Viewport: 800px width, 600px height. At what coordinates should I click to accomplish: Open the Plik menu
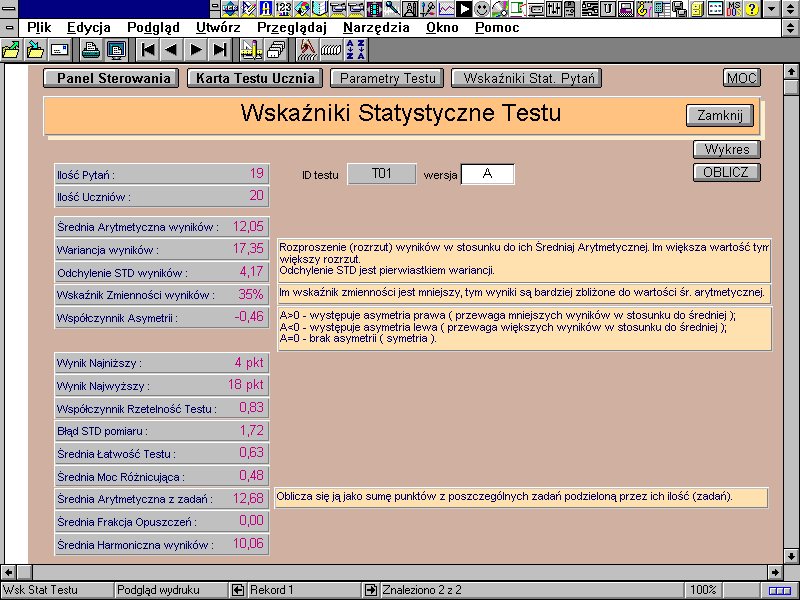click(39, 28)
